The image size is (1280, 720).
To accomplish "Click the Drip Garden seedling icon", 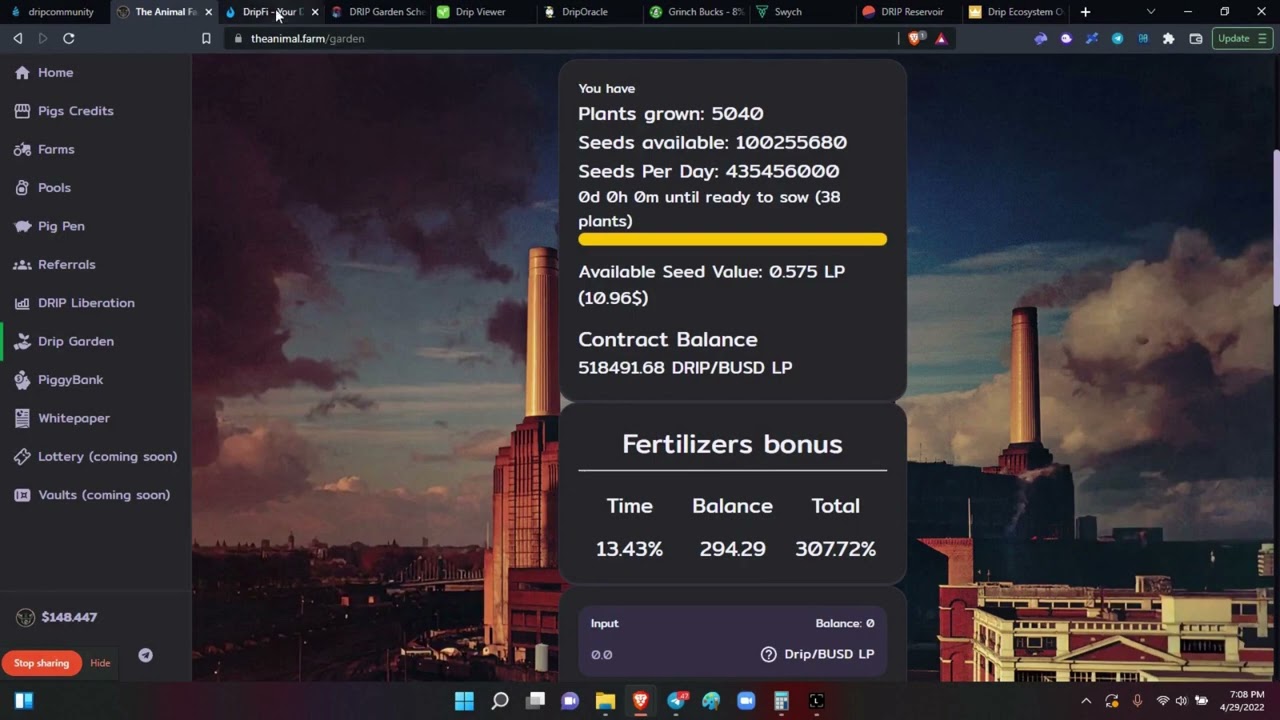I will [x=22, y=341].
